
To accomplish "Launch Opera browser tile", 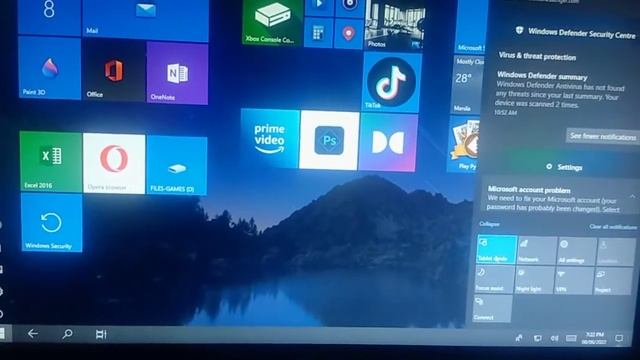I will coord(114,163).
